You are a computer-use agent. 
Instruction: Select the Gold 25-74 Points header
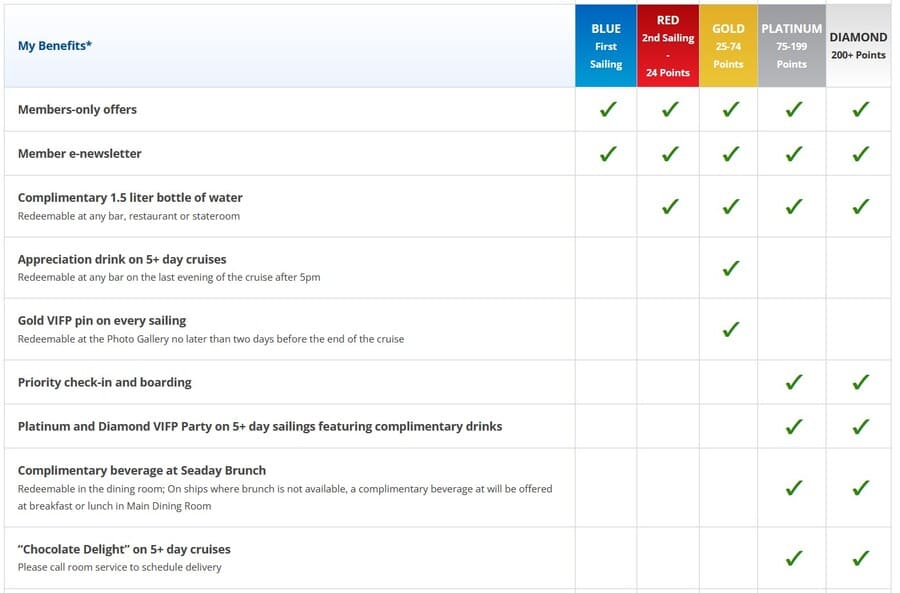728,46
